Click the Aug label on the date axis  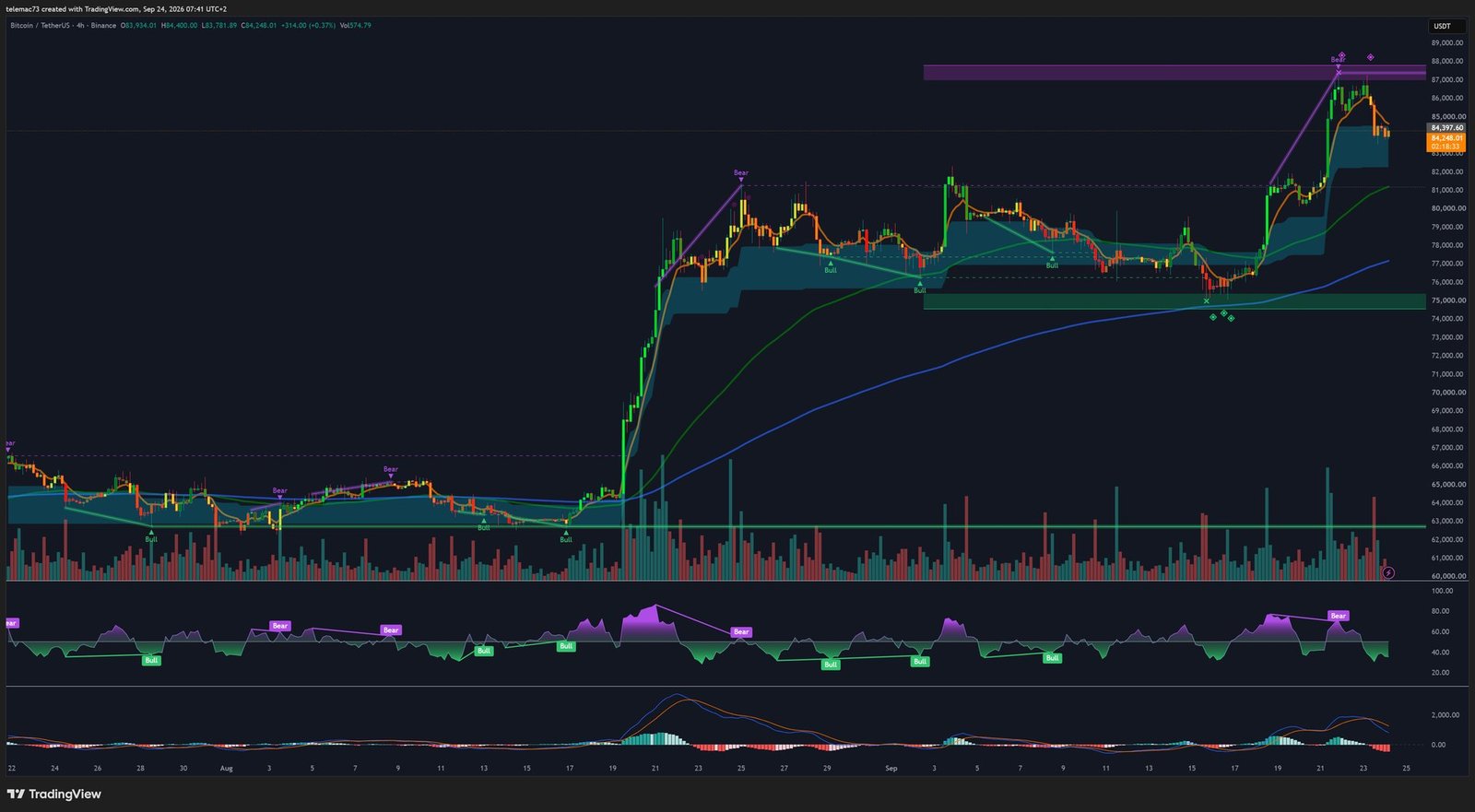(227, 768)
